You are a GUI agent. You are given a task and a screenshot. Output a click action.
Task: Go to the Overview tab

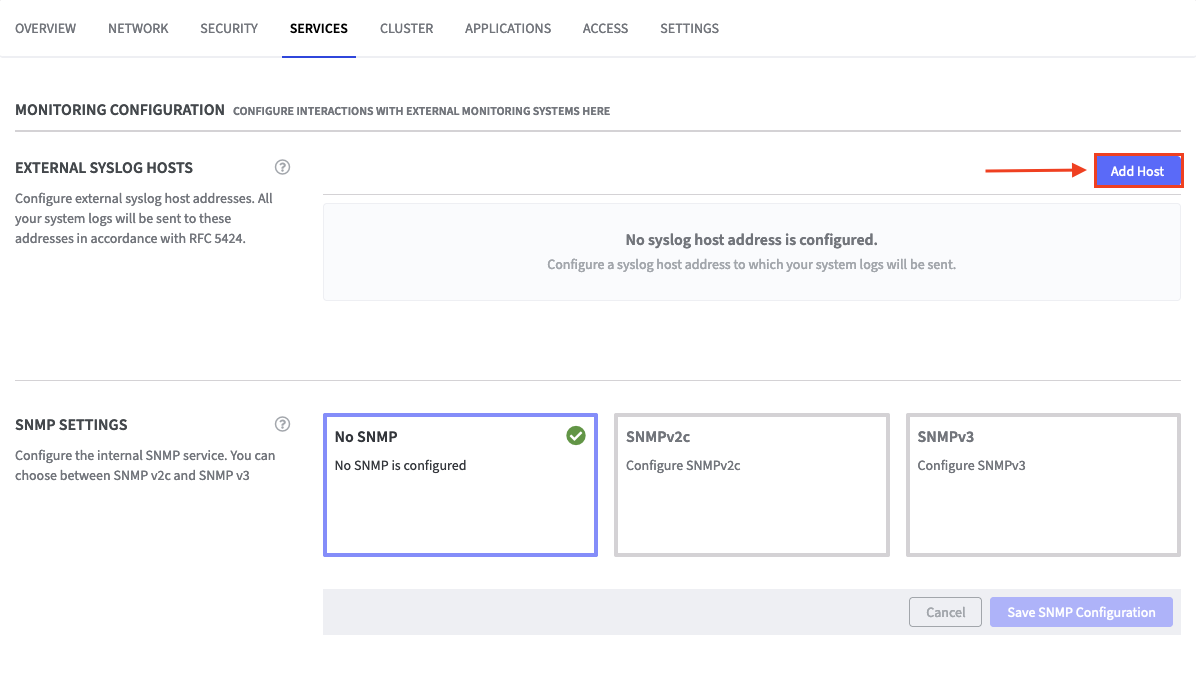(x=45, y=28)
